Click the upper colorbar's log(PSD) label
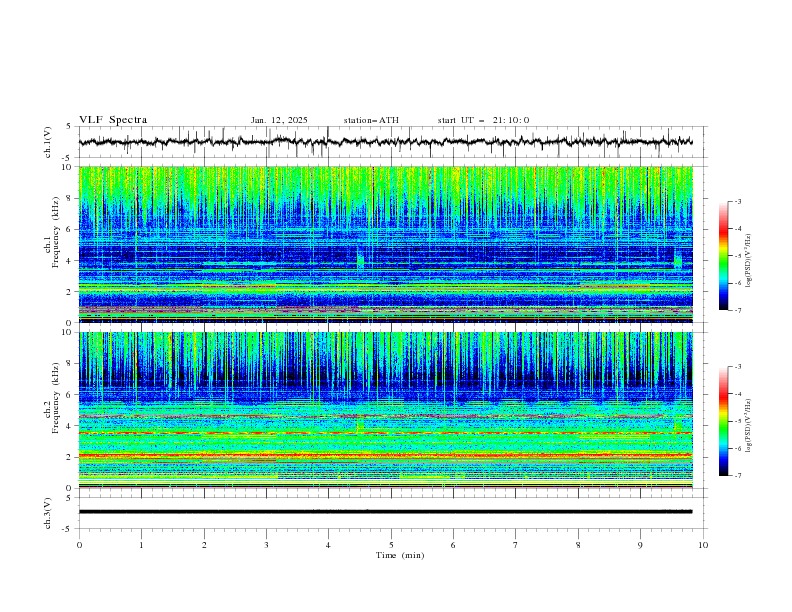Image resolution: width=792 pixels, height=612 pixels. (749, 261)
